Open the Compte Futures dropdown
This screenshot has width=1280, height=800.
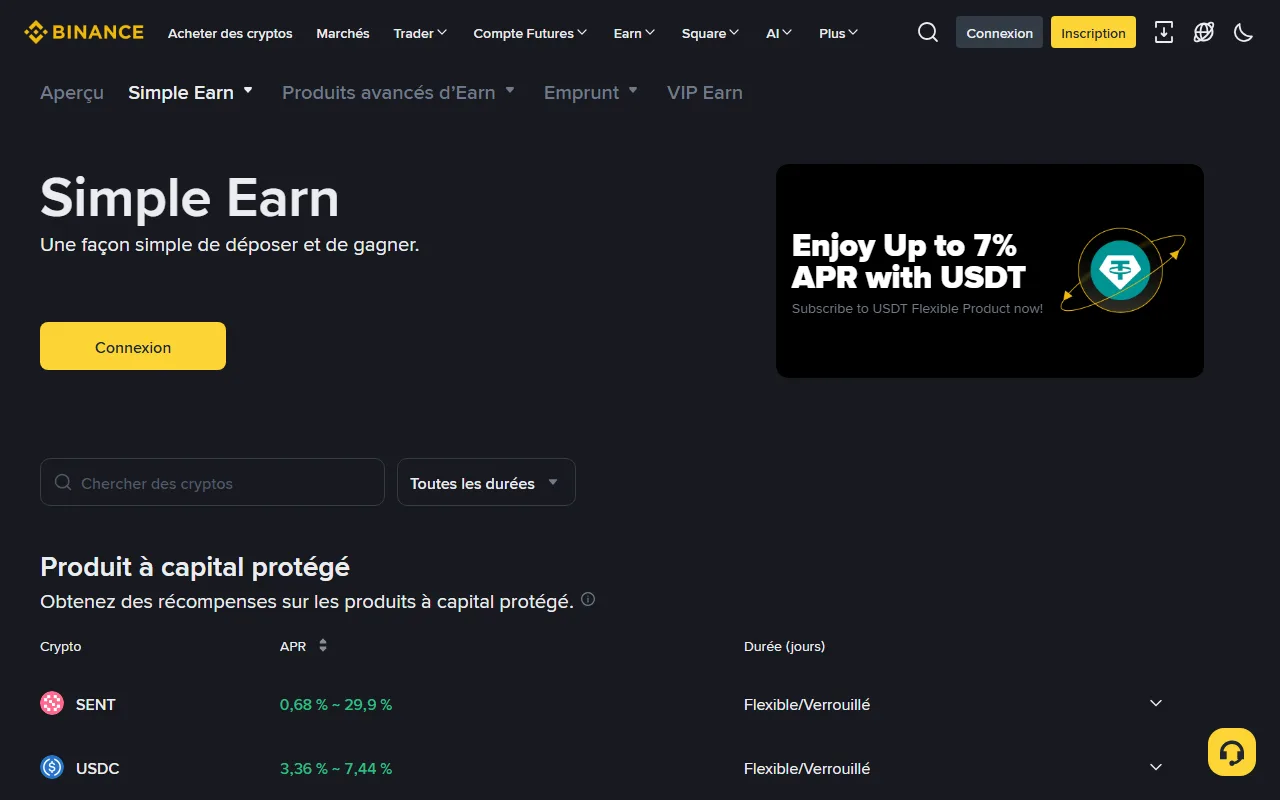point(530,33)
